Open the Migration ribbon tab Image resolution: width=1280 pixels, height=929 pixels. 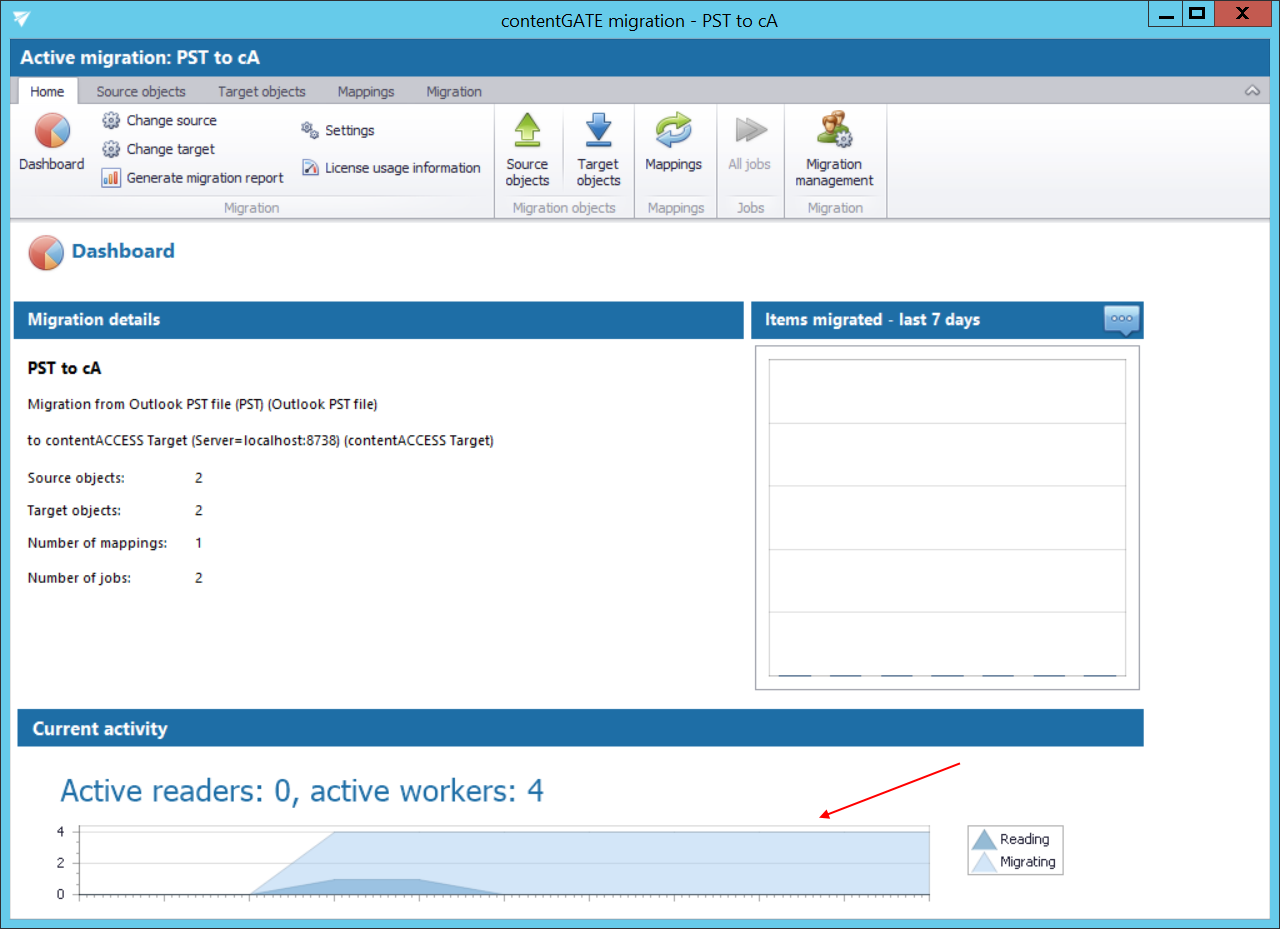coord(454,91)
